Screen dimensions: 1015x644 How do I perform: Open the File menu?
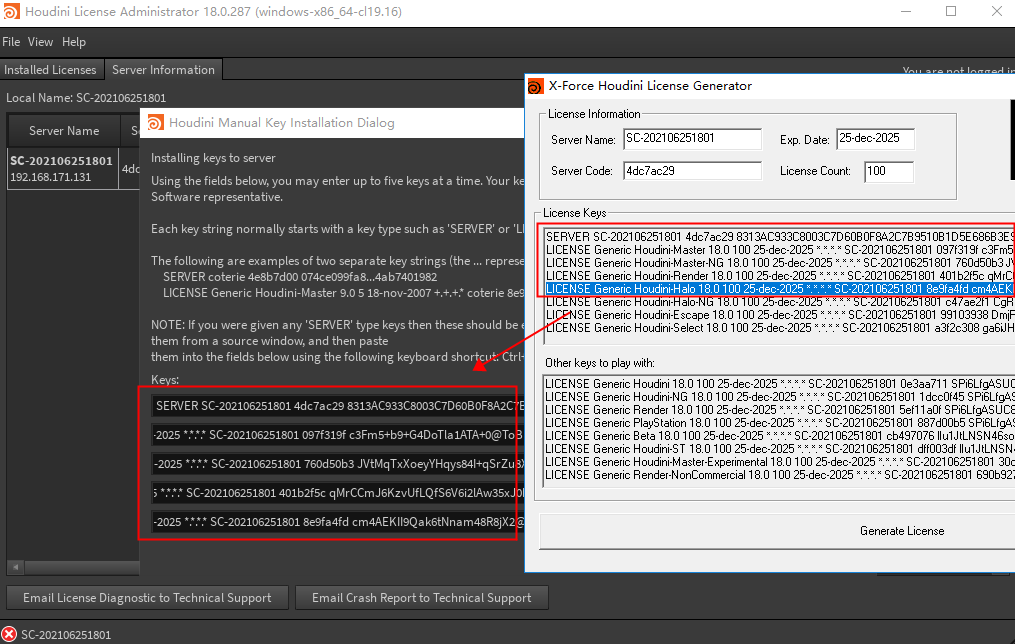click(x=11, y=42)
